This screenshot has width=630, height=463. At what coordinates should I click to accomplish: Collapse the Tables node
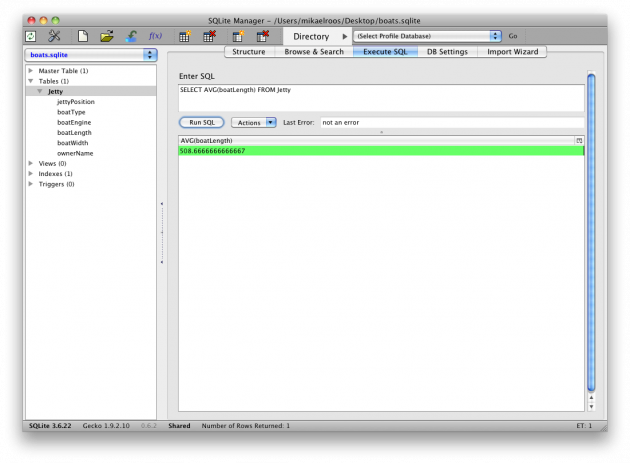[x=31, y=81]
